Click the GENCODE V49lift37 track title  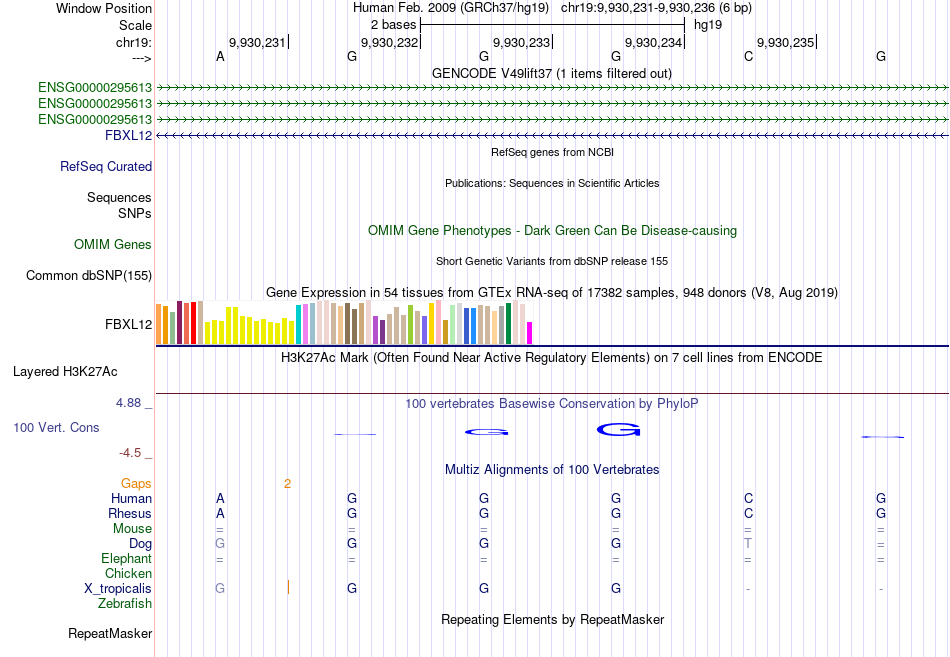click(x=551, y=73)
